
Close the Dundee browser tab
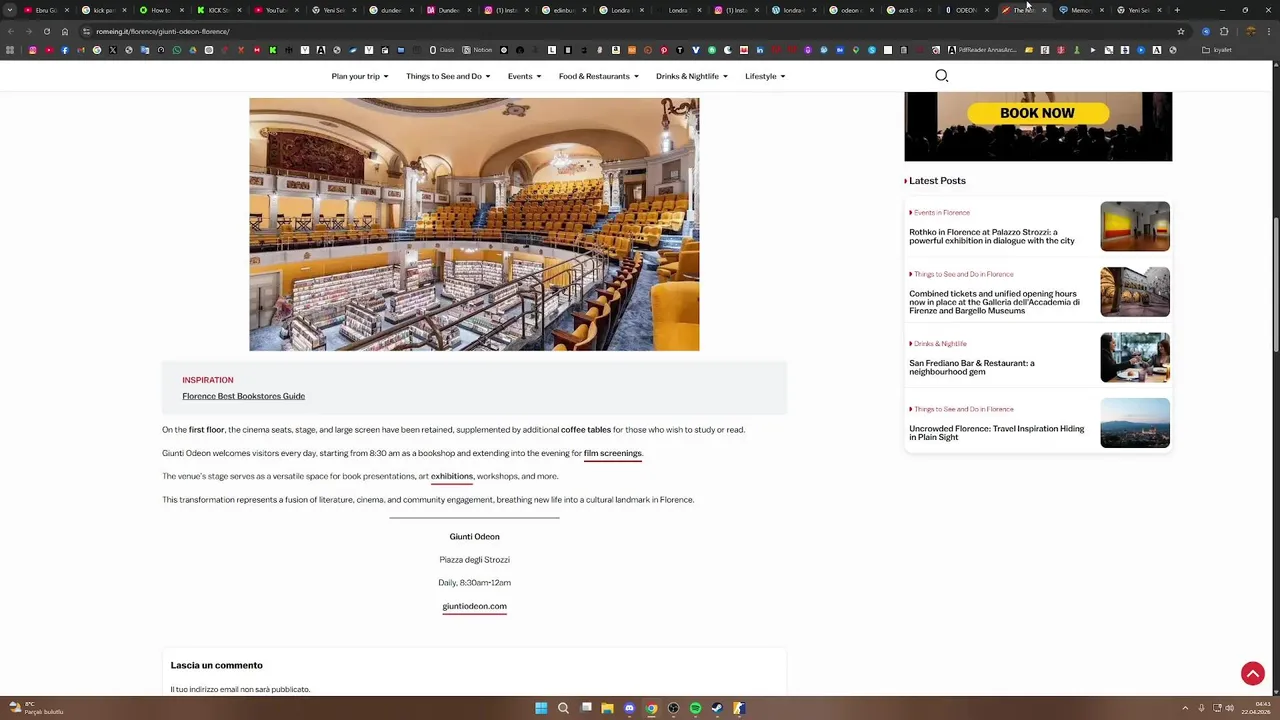click(470, 10)
